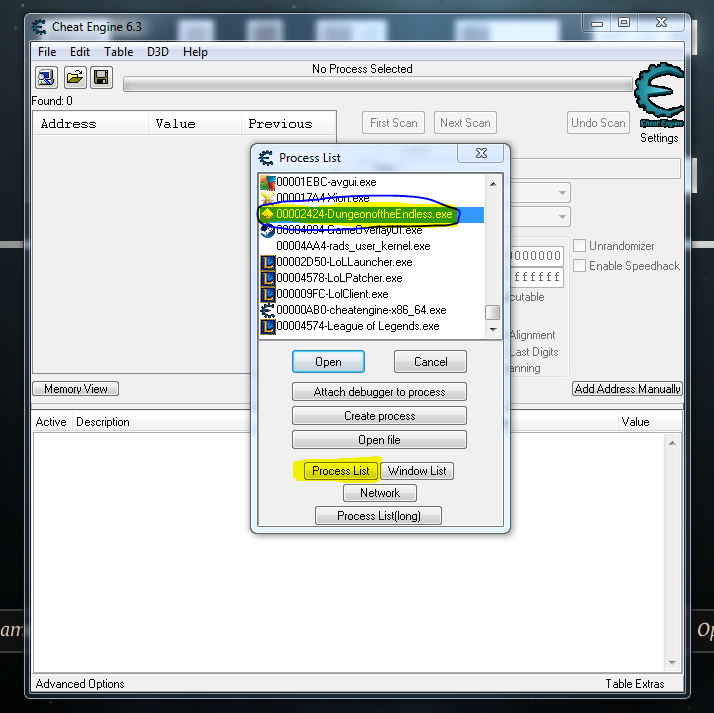714x713 pixels.
Task: Click the Process List(long) button
Action: (x=378, y=516)
